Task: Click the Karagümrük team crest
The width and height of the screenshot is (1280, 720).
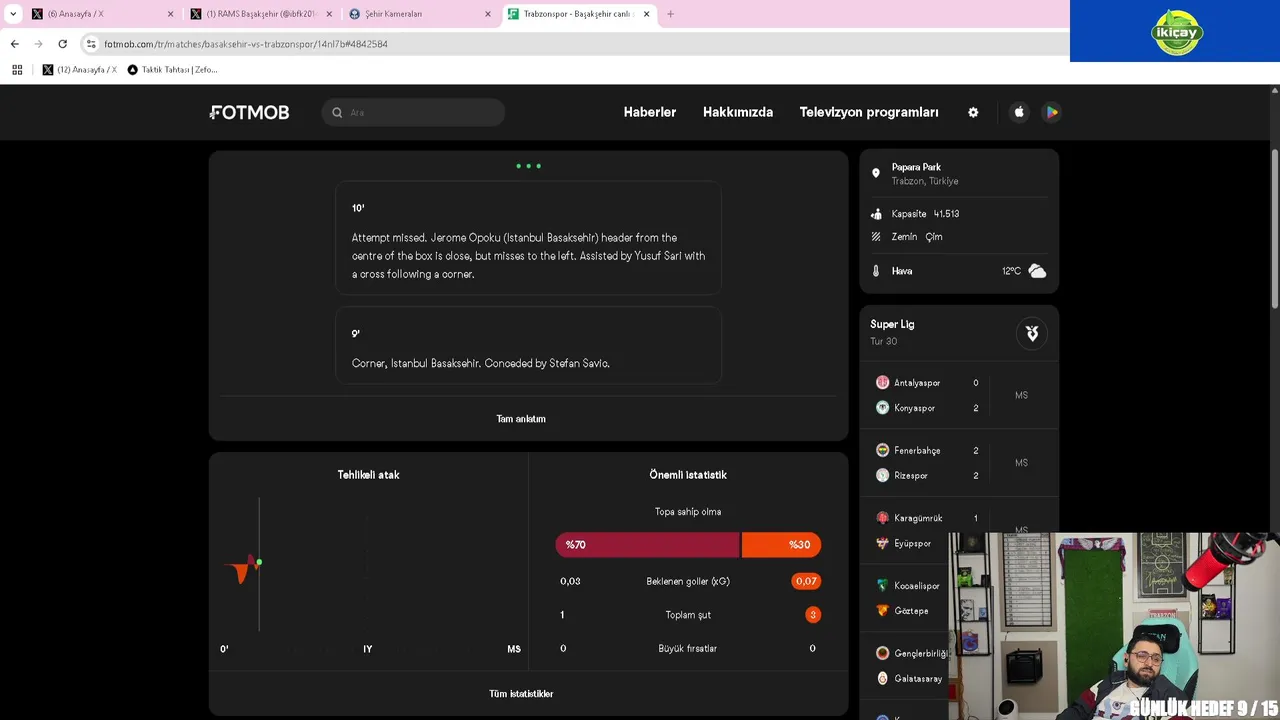Action: pos(882,518)
